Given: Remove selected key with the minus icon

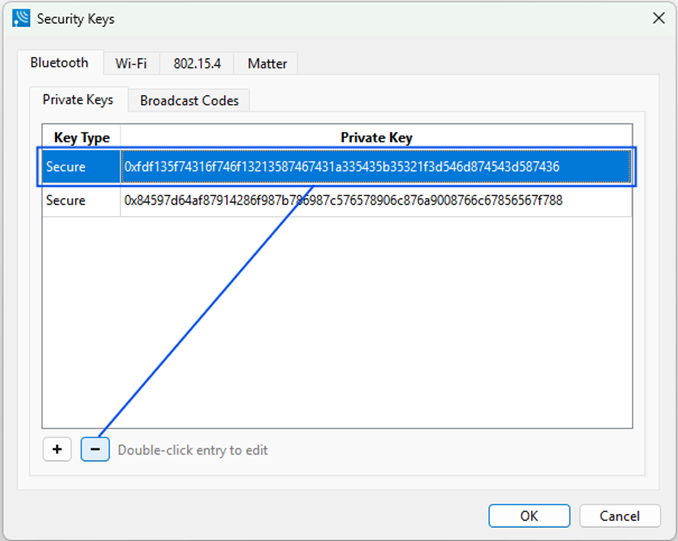Looking at the screenshot, I should point(95,449).
